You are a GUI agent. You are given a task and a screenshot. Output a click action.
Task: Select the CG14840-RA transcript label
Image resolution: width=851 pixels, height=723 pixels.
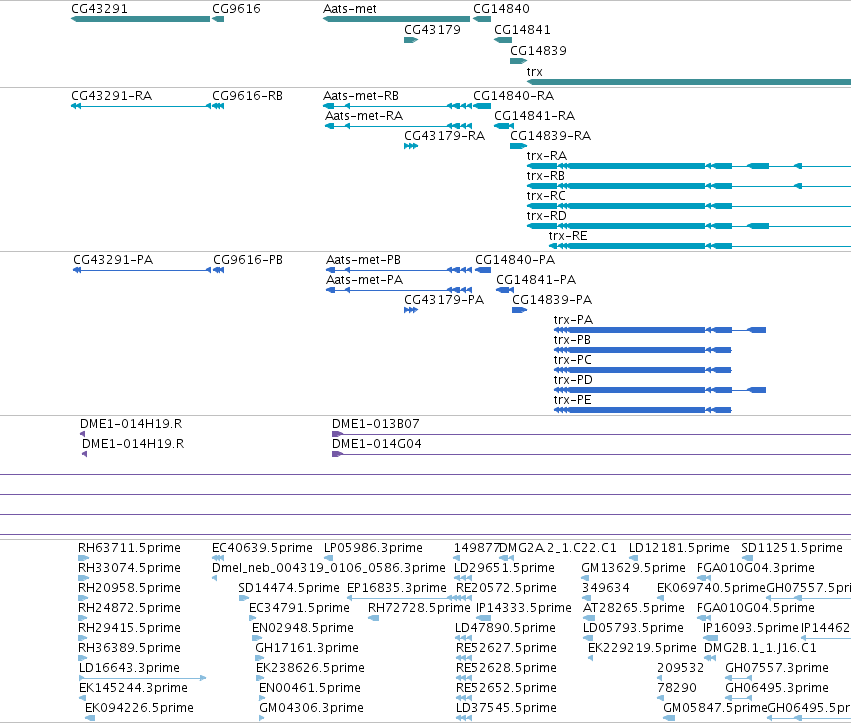pyautogui.click(x=513, y=96)
